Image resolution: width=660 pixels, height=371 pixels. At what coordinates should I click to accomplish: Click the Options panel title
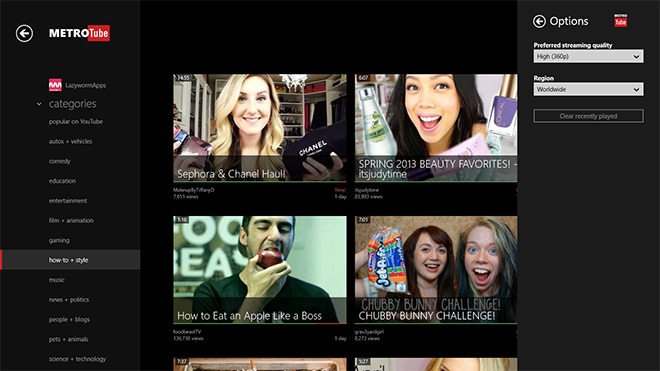tap(569, 21)
